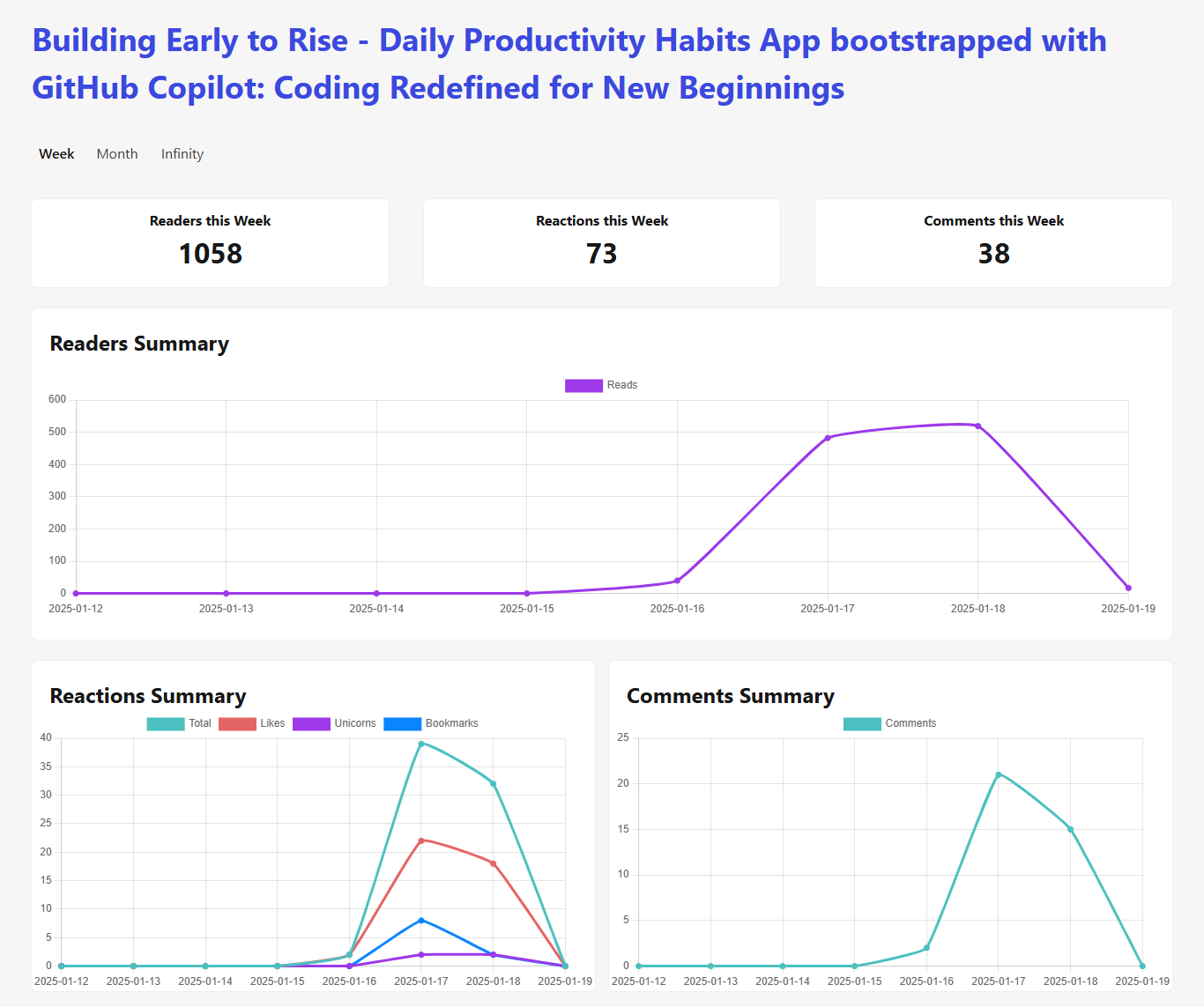The image size is (1204, 1007).
Task: Click the 1058 readers count
Action: tap(210, 254)
